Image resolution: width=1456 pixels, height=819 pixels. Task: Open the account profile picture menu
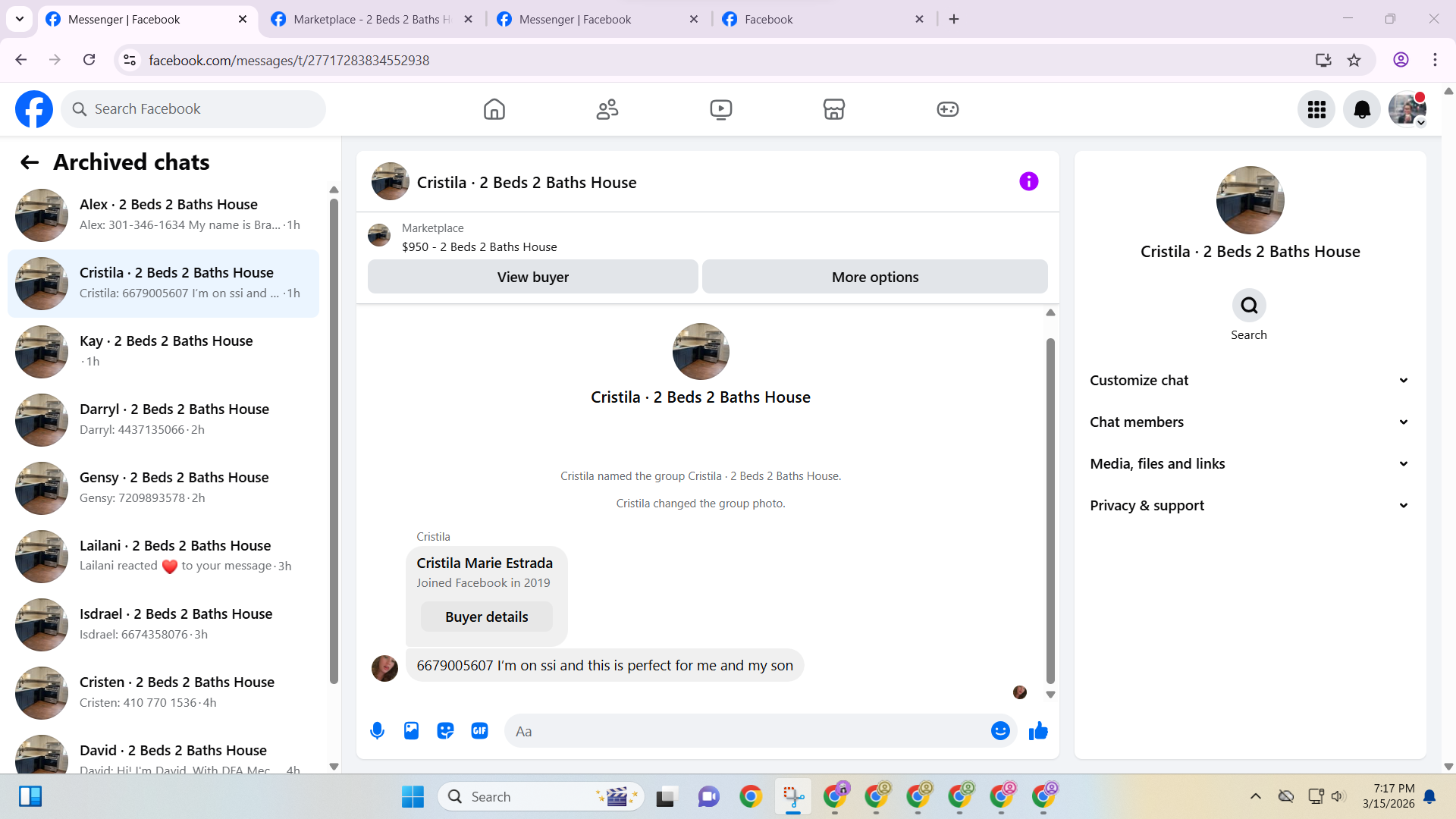pyautogui.click(x=1407, y=109)
